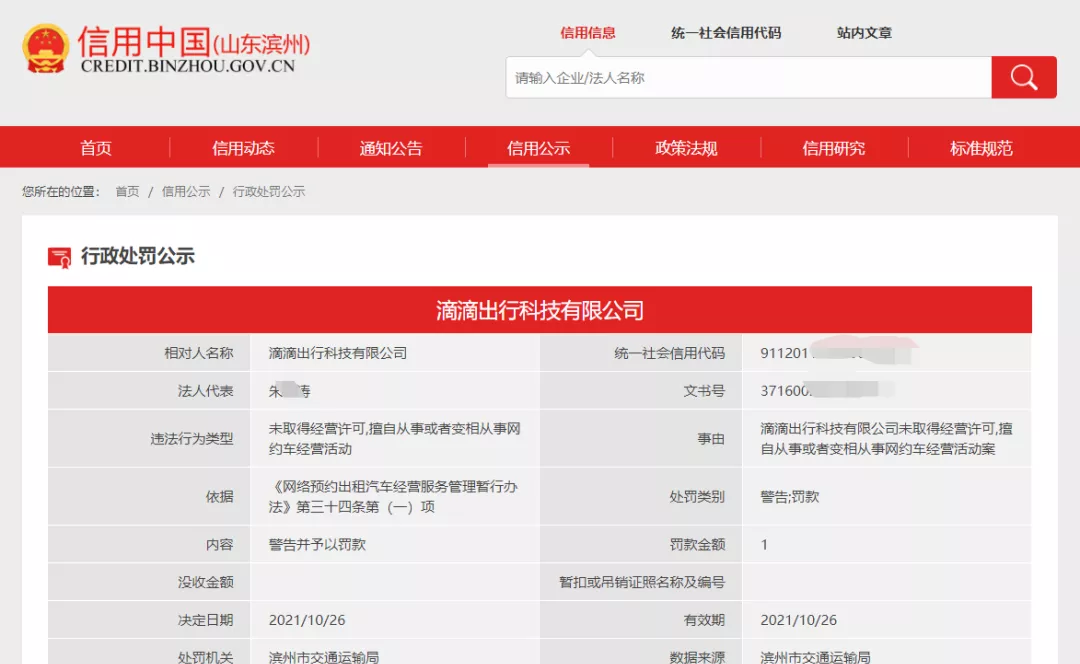
Task: Open the 信用研究 menu item
Action: tap(833, 148)
